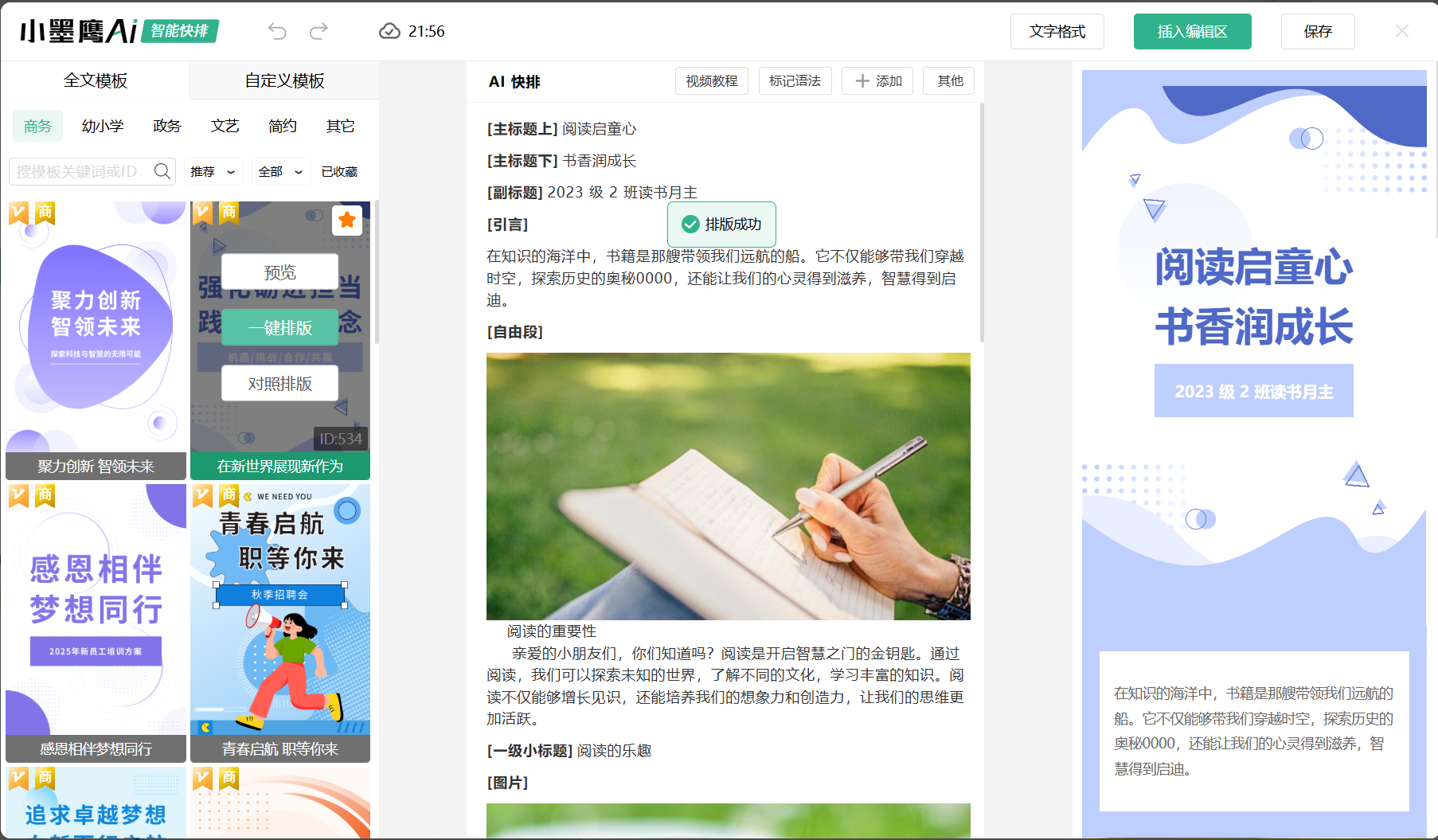Viewport: 1438px width, 840px height.
Task: Click the 小墨鹰Ai logo
Action: coord(79,31)
